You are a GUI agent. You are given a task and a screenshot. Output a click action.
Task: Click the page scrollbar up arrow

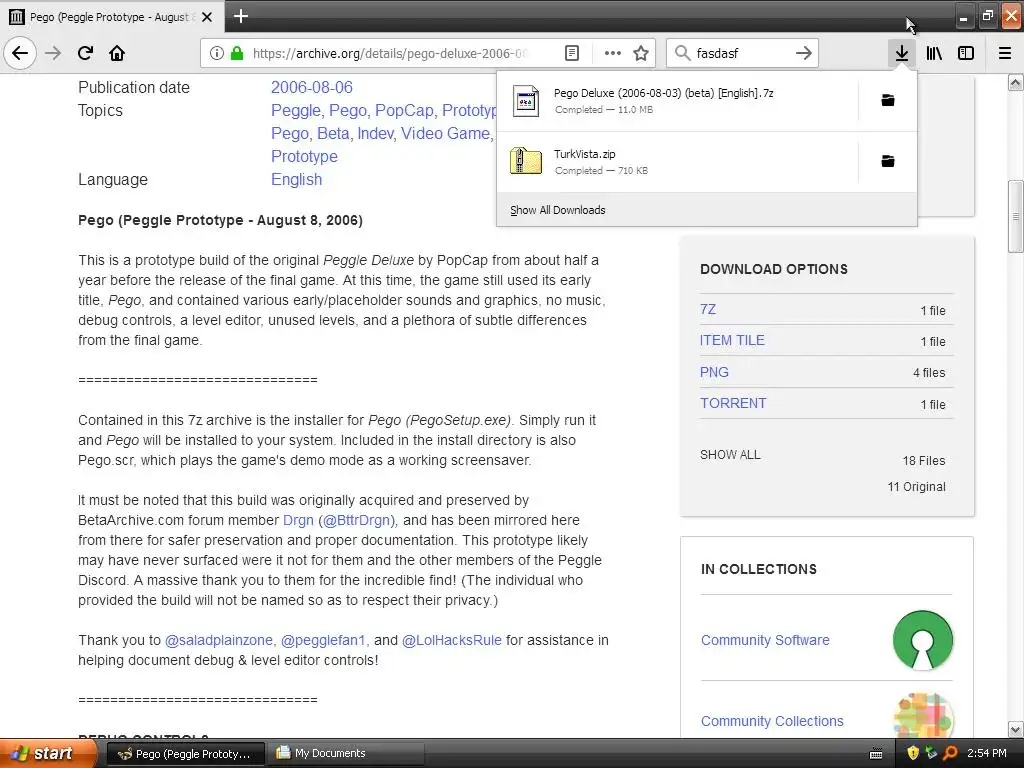click(1016, 82)
